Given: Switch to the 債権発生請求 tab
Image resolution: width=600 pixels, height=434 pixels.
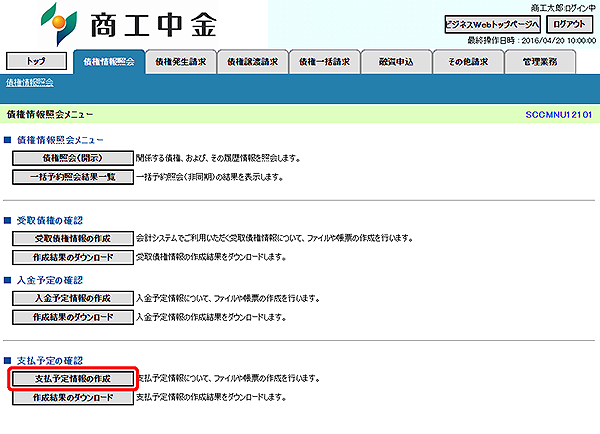Looking at the screenshot, I should (x=181, y=62).
